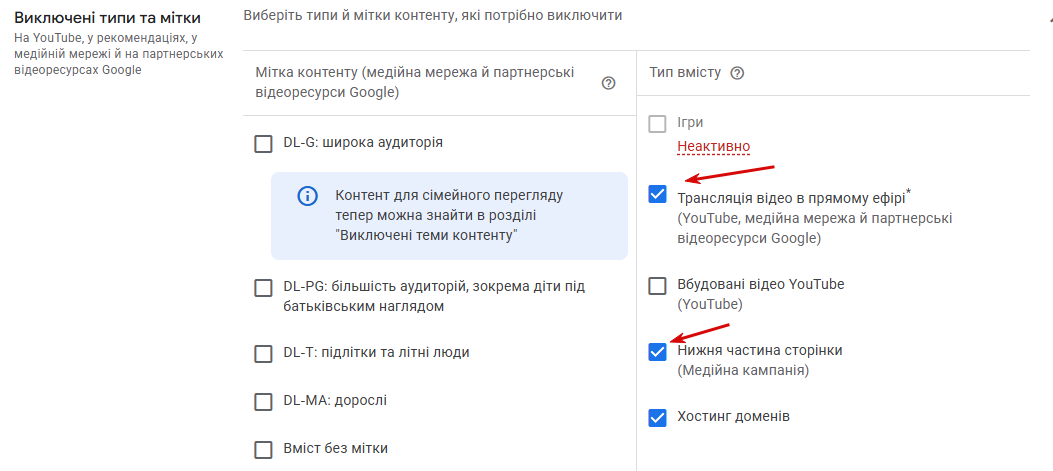Viewport: 1053px width, 471px height.
Task: Click the blue info icon in notice box
Action: click(x=307, y=196)
